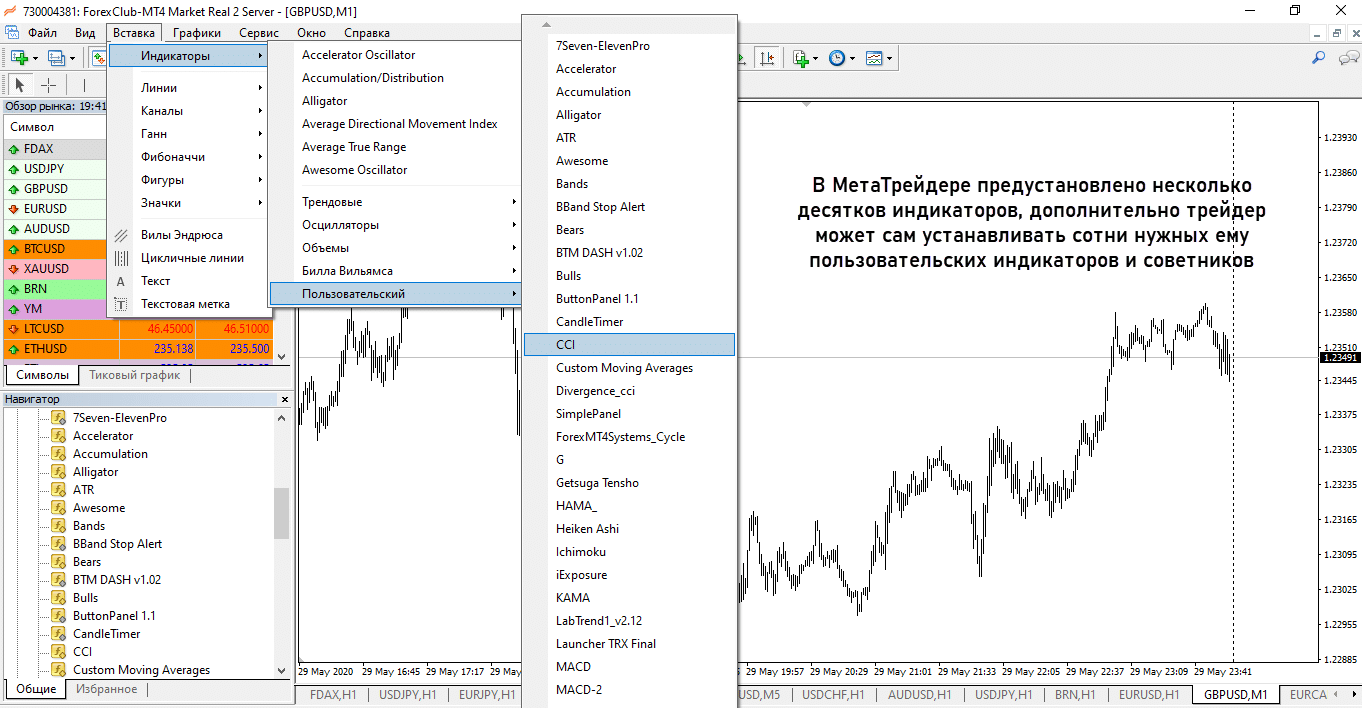Select BBand Stop Alert in Navigator tree

pos(117,544)
